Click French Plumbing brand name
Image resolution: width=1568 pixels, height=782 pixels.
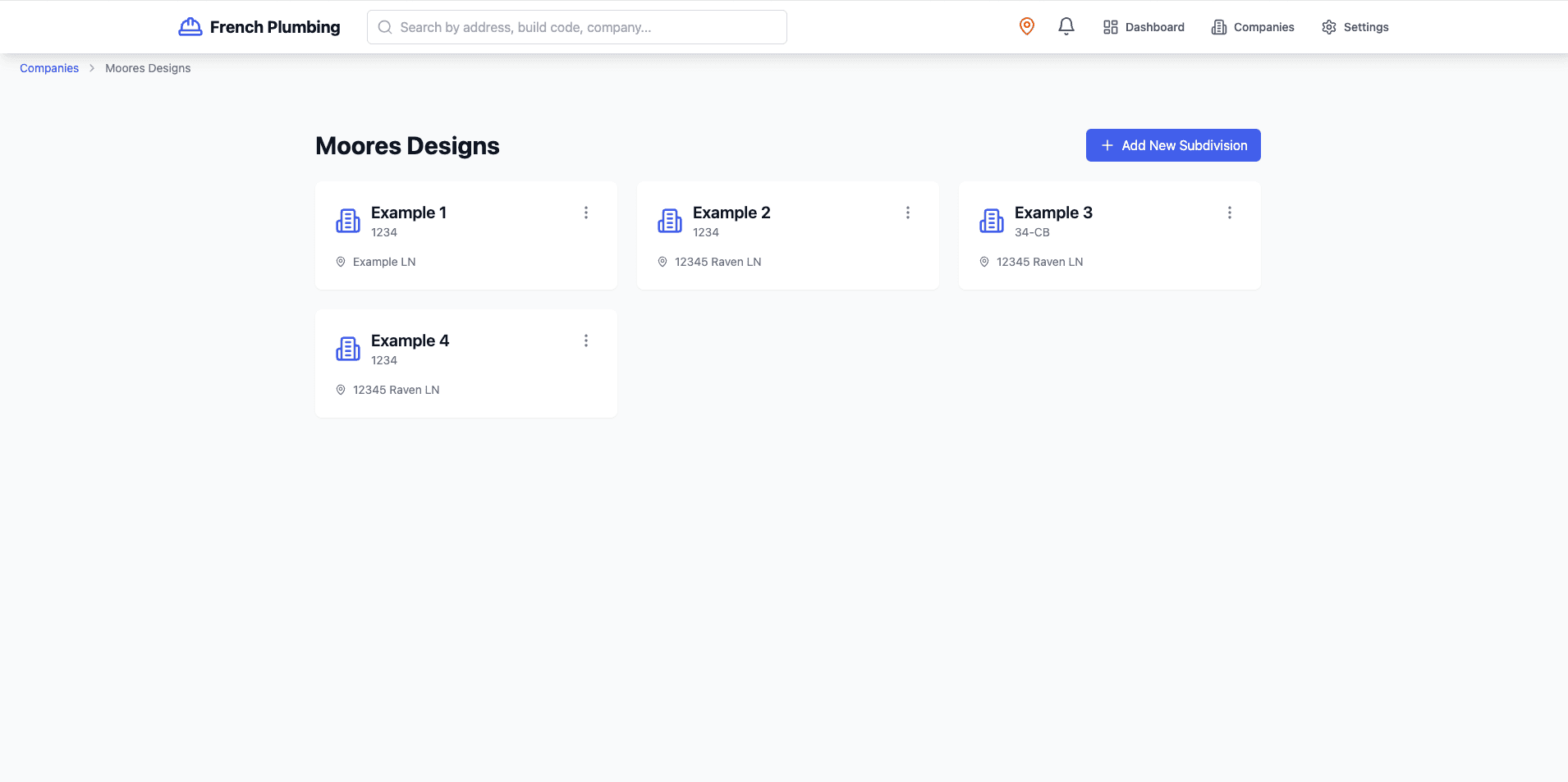[x=275, y=27]
